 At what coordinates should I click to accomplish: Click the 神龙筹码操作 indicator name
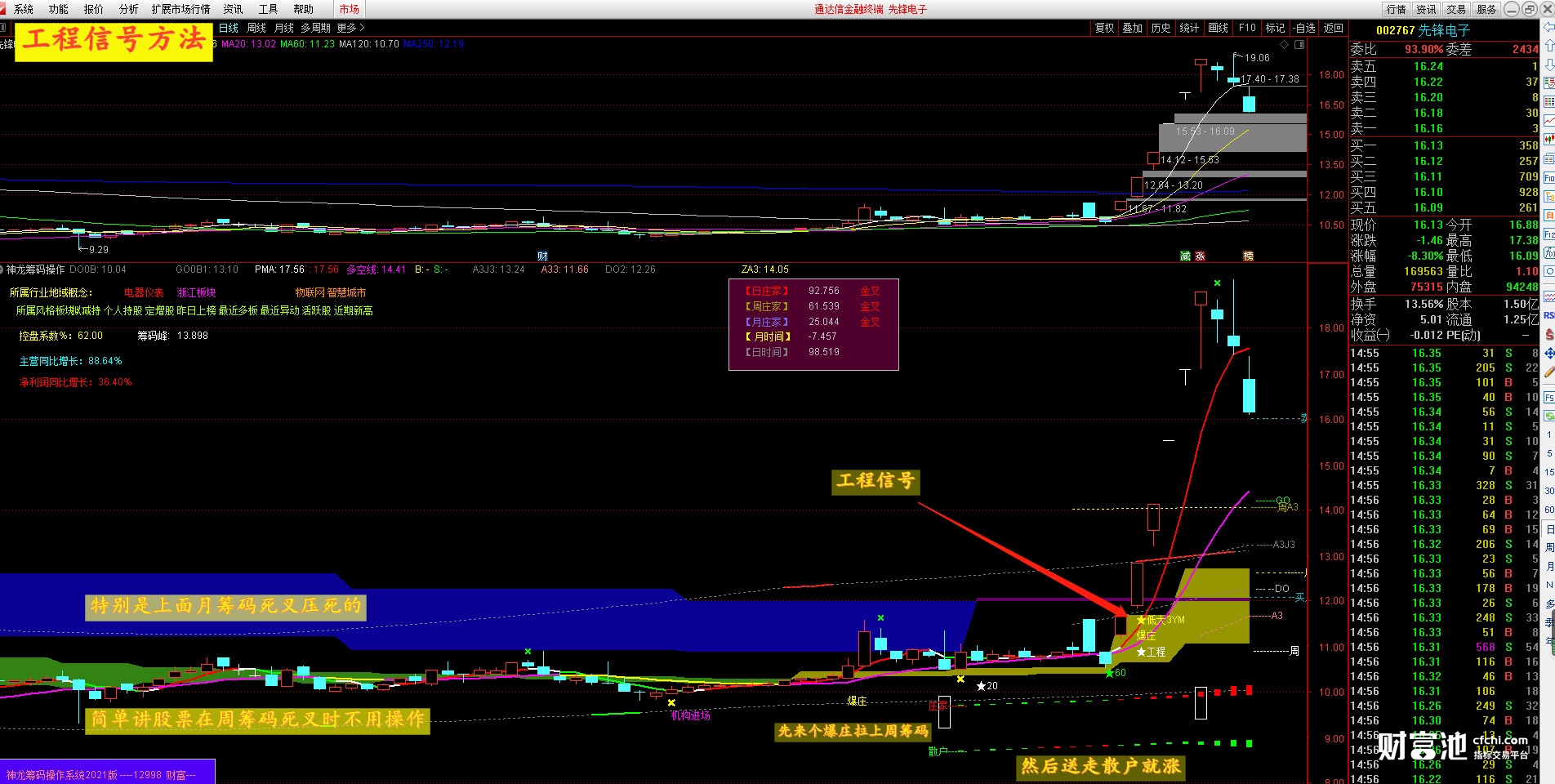pyautogui.click(x=35, y=269)
